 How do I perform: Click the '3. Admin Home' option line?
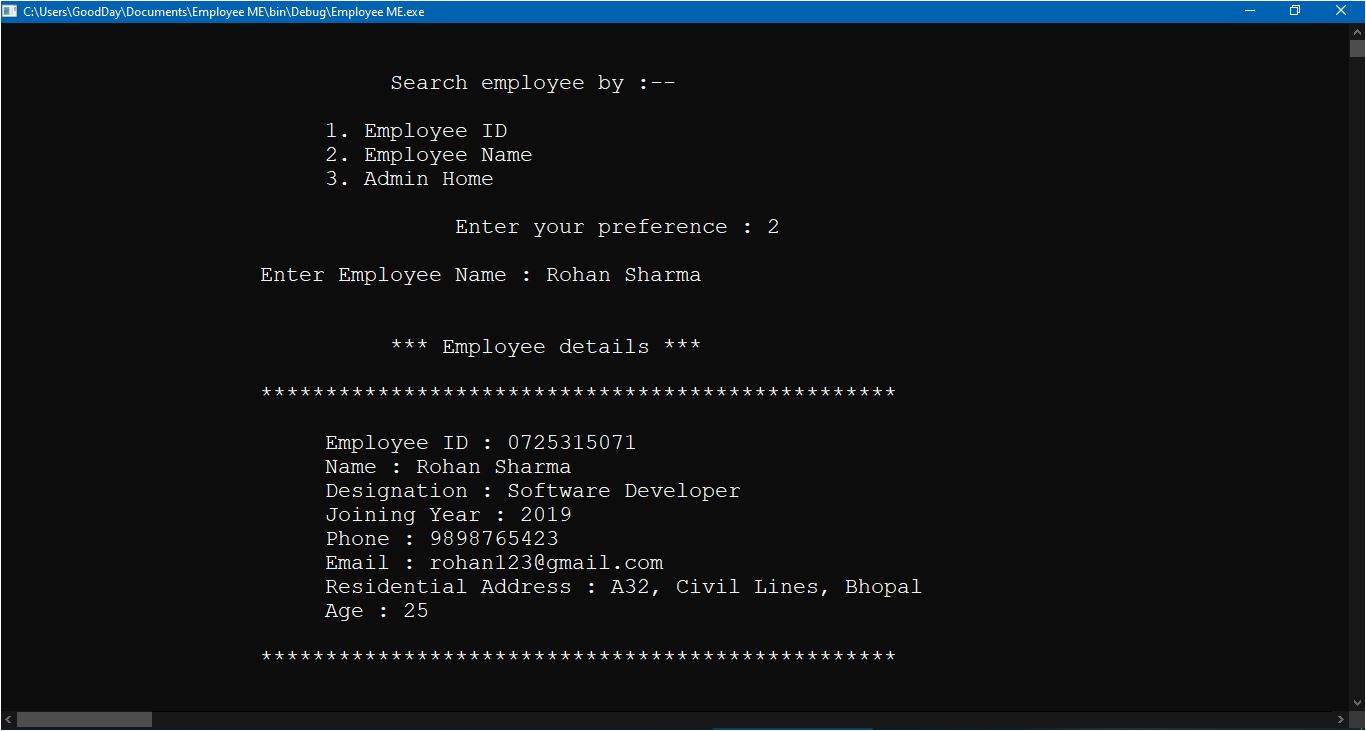[x=409, y=179]
